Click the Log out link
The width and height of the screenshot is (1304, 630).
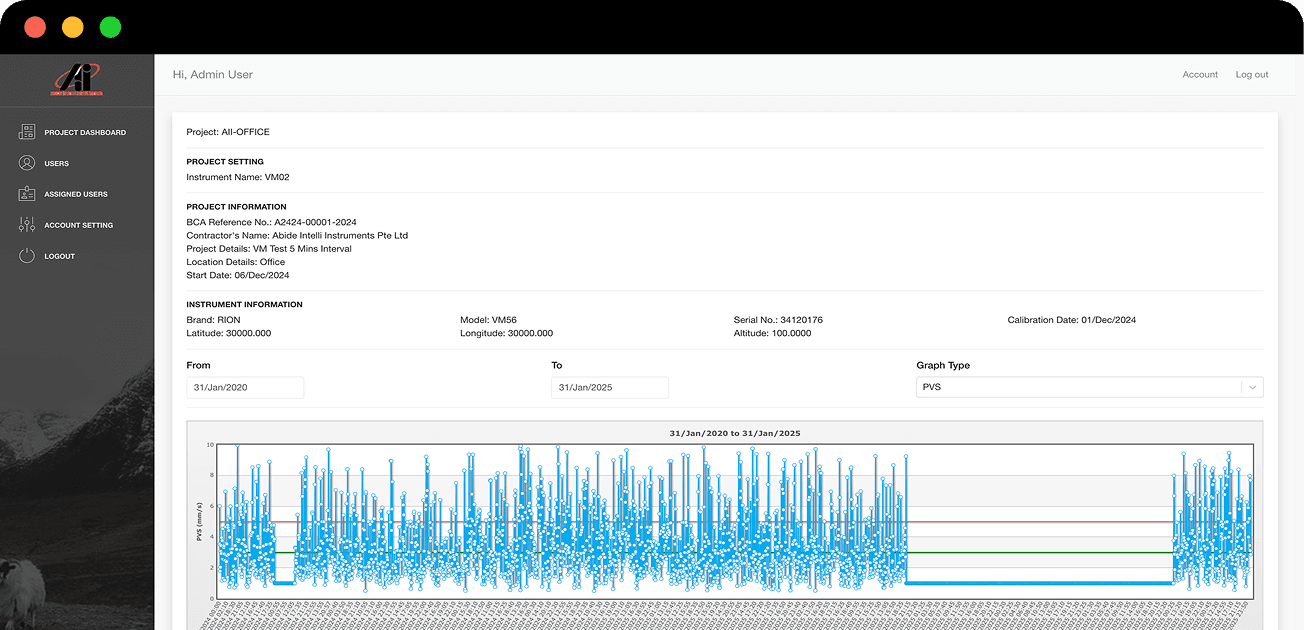(x=1252, y=75)
